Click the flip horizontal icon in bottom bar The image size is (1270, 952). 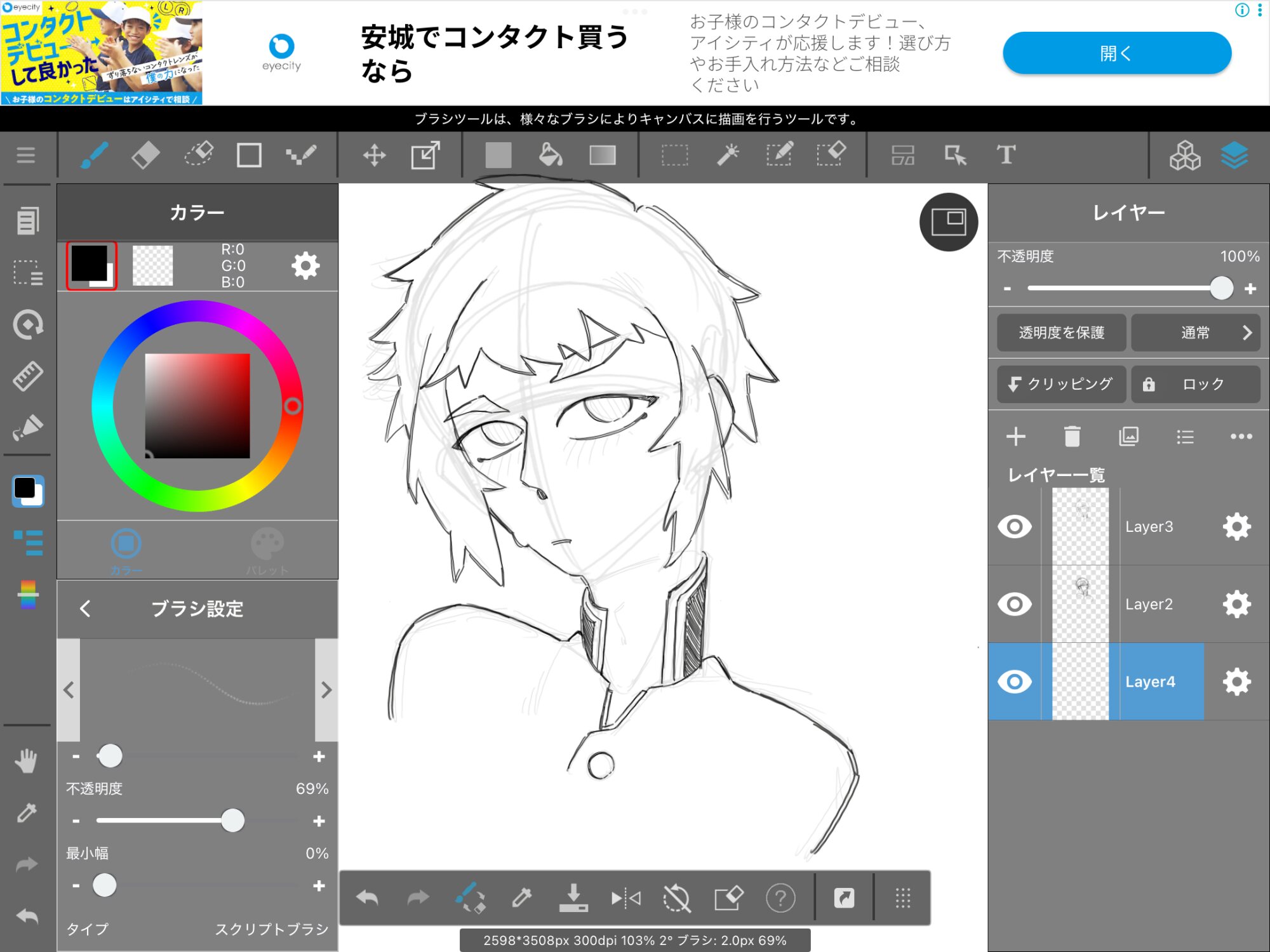click(625, 898)
